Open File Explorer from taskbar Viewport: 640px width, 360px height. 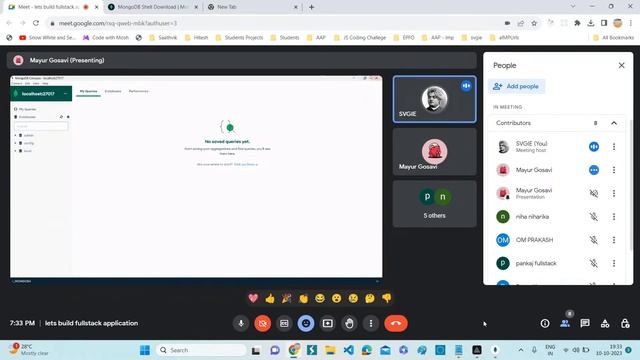pyautogui.click(x=330, y=350)
